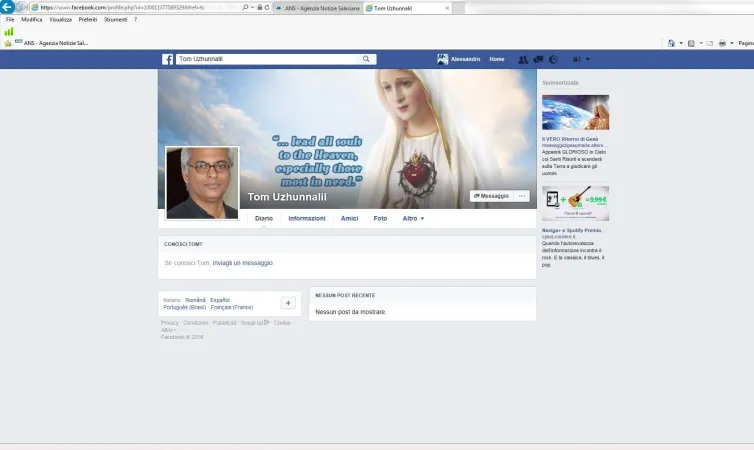
Task: Click Tom Uzhunnalil's profile picture
Action: click(202, 183)
